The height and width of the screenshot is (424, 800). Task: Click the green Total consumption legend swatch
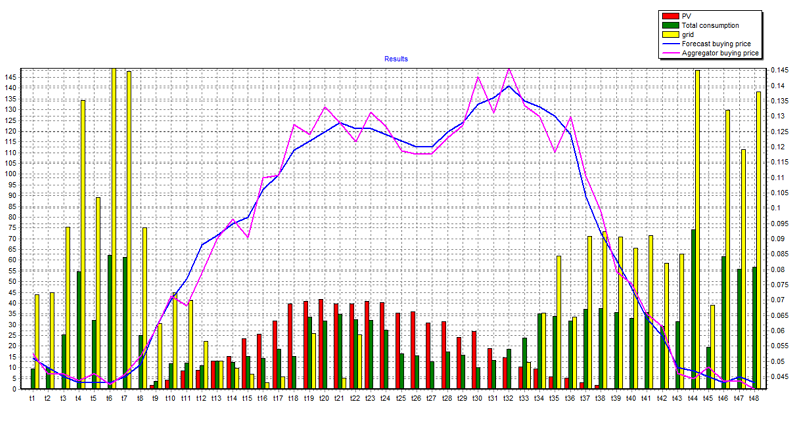tap(670, 25)
